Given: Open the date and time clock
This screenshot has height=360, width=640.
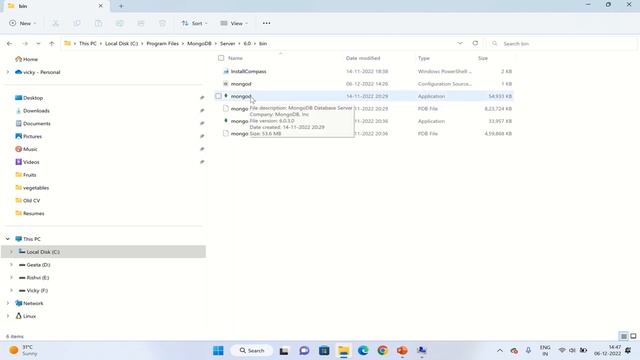Looking at the screenshot, I should pos(607,350).
